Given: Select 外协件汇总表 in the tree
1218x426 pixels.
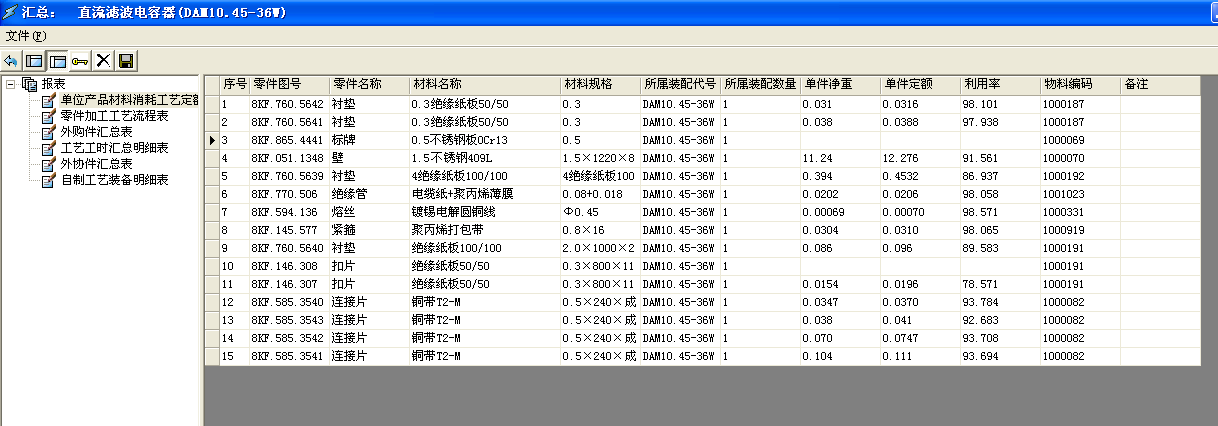Looking at the screenshot, I should click(x=96, y=164).
